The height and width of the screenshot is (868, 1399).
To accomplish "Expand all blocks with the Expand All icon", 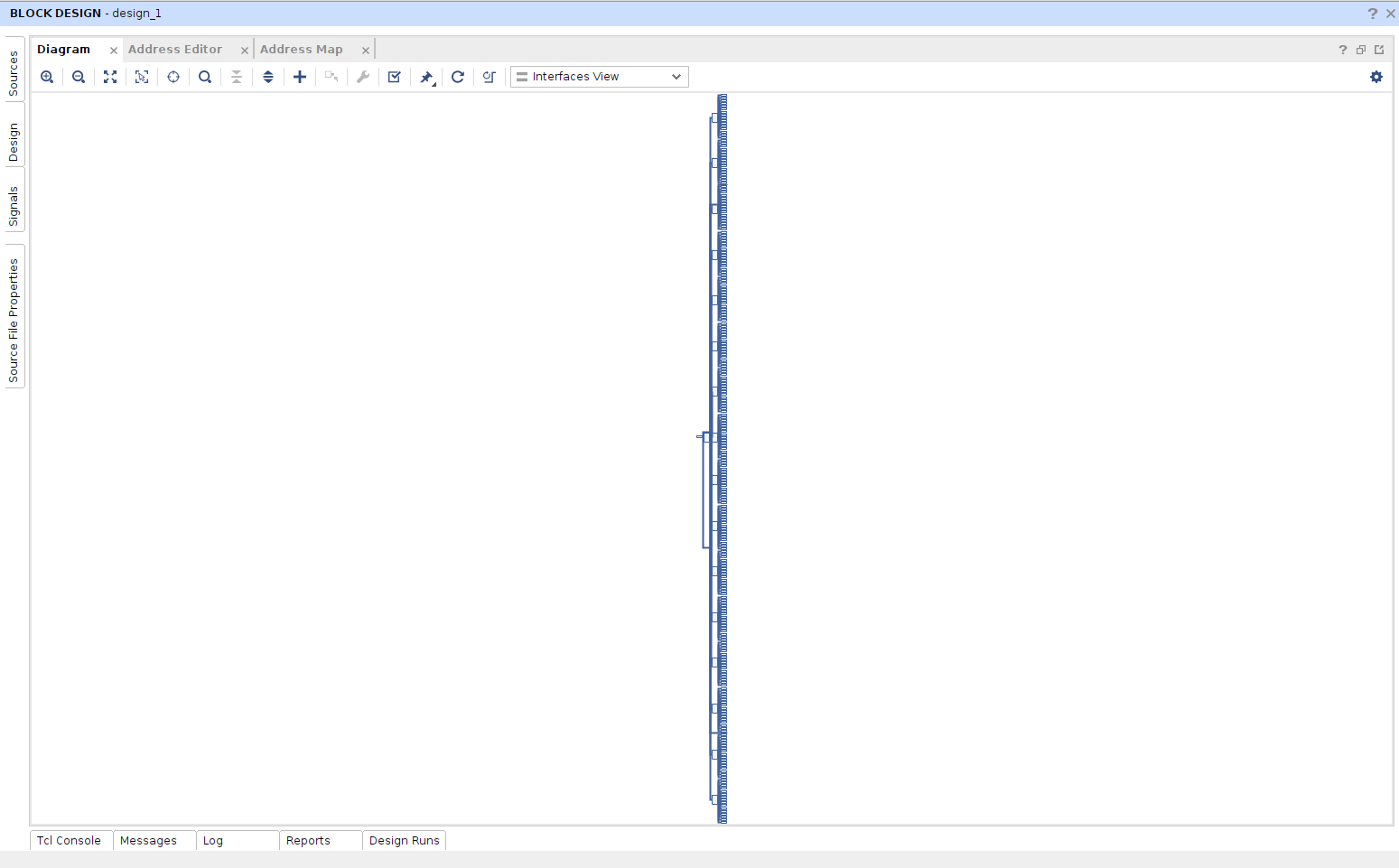I will tap(268, 77).
